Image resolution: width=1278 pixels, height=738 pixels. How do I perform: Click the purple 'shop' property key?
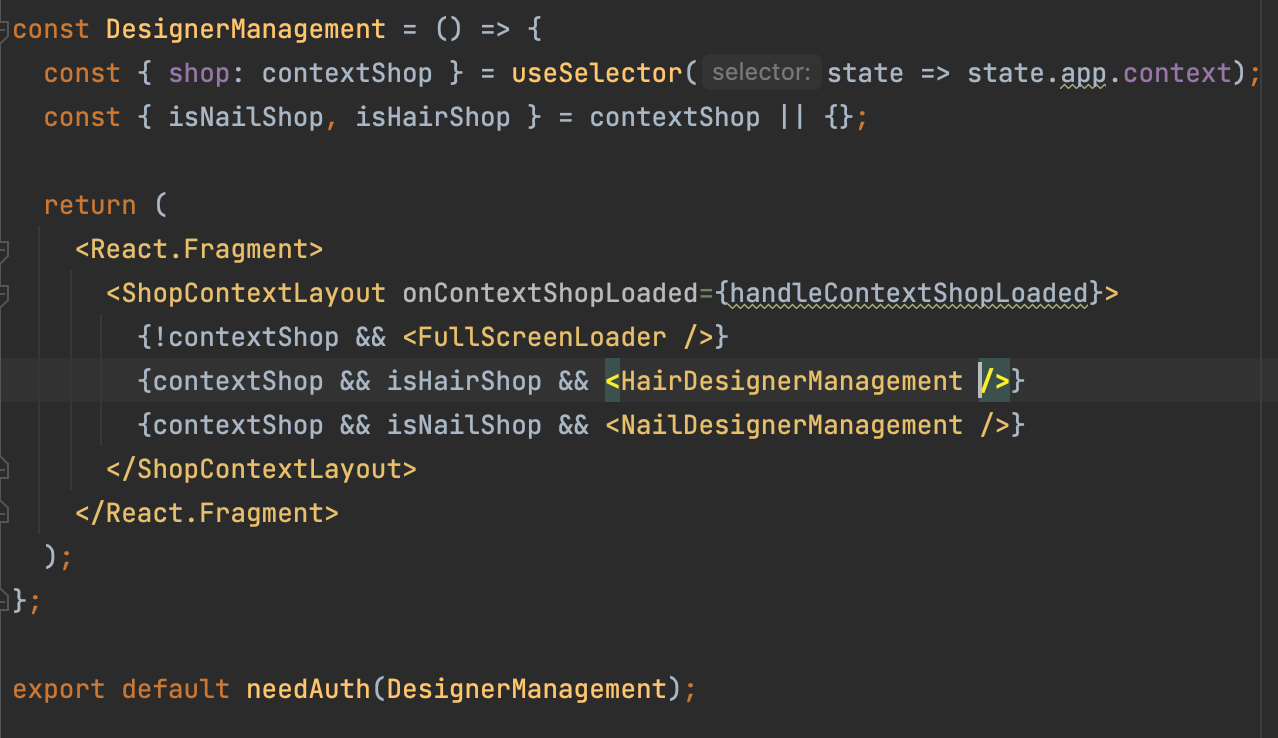pyautogui.click(x=200, y=73)
